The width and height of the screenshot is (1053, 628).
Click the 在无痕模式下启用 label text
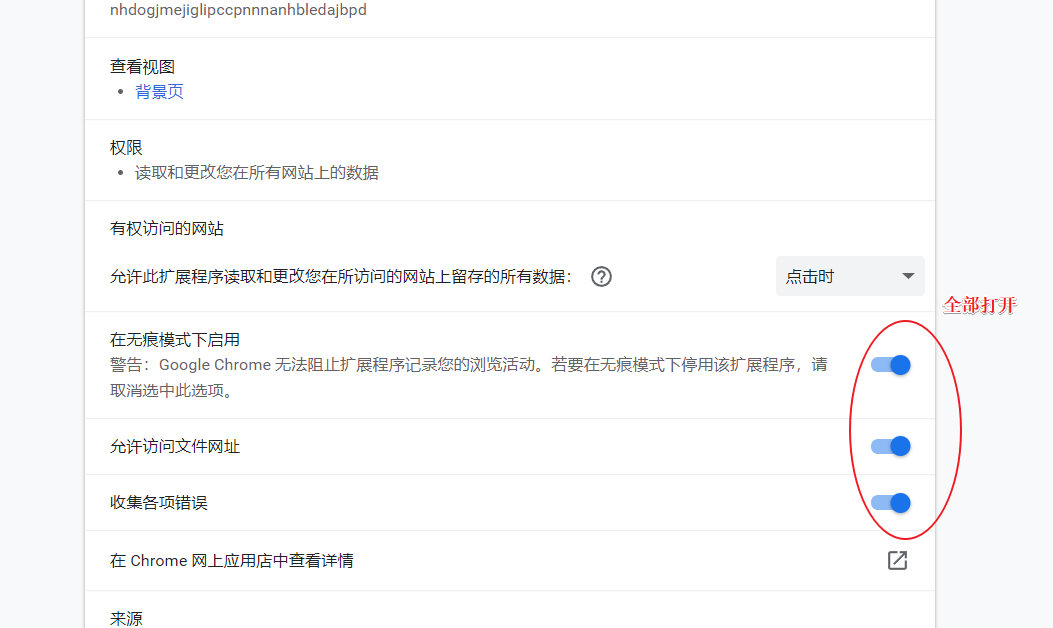pos(175,340)
